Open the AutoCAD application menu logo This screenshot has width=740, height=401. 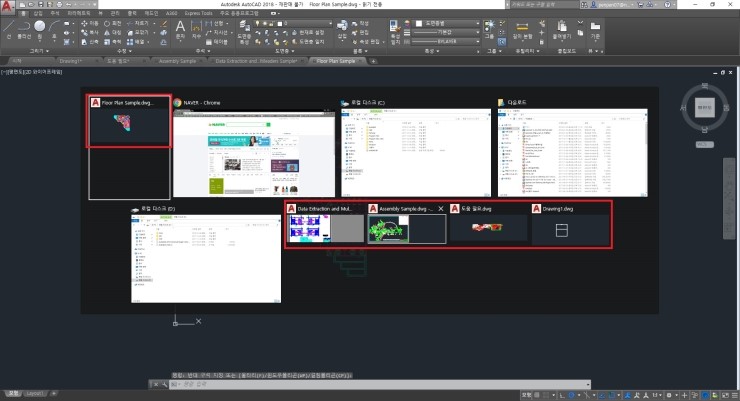click(x=7, y=7)
